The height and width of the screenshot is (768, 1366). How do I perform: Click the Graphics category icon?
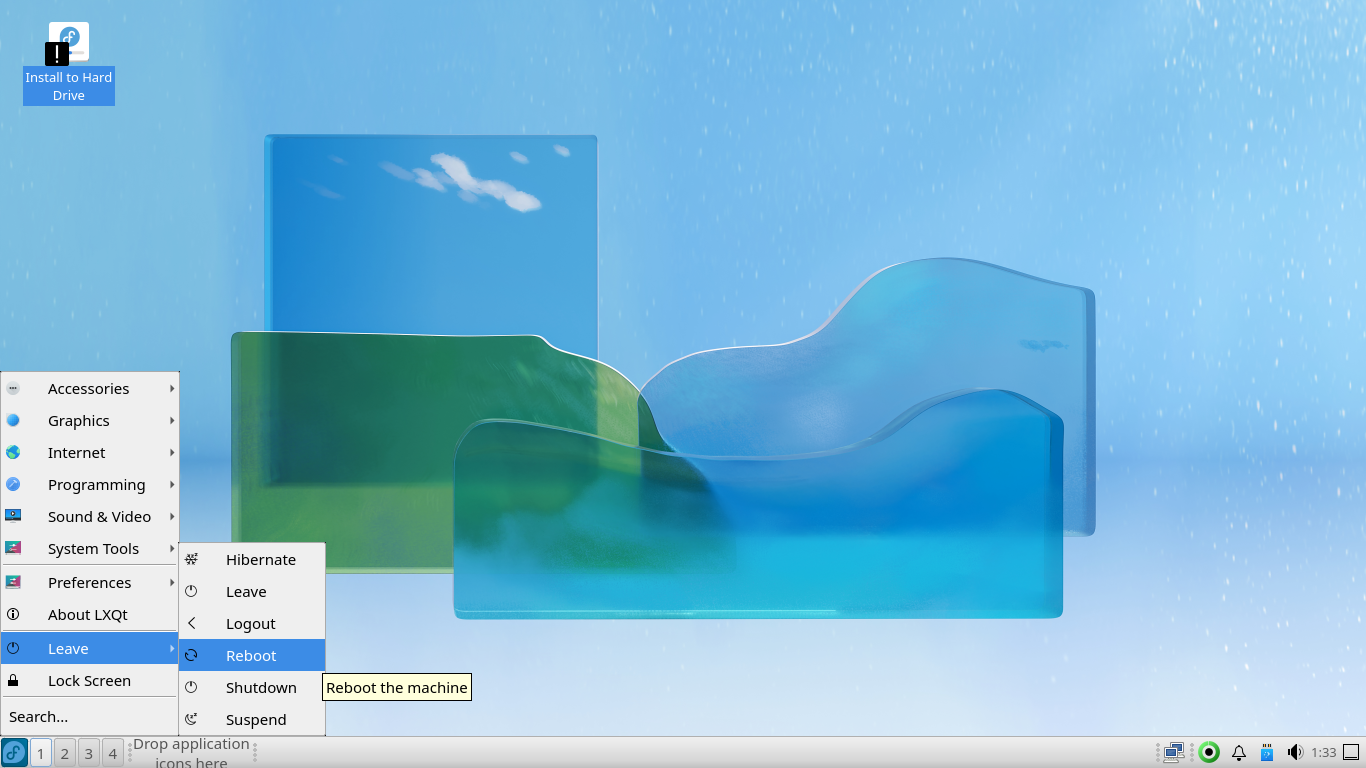(13, 420)
